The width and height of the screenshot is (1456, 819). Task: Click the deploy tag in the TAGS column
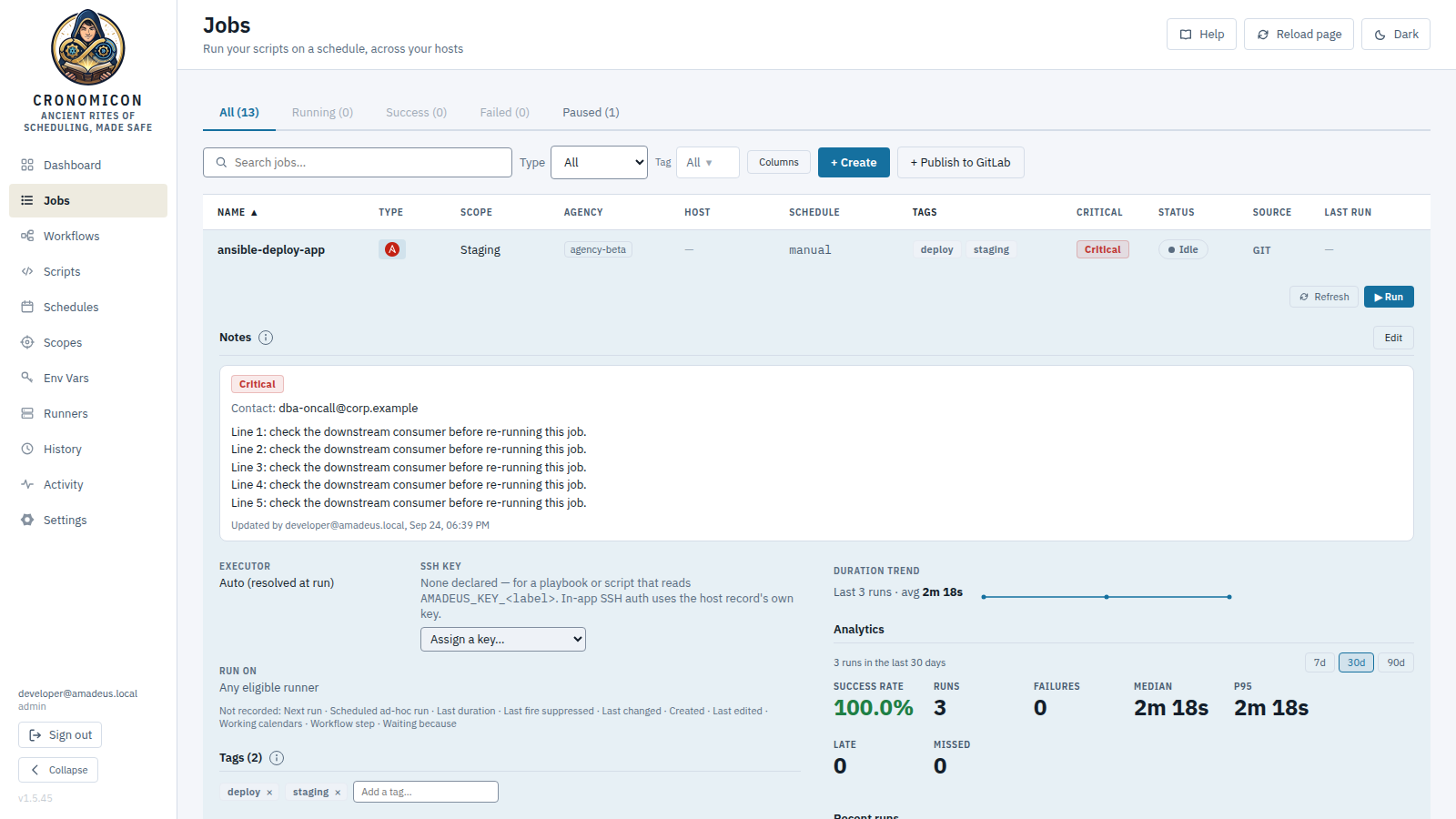pyautogui.click(x=936, y=249)
